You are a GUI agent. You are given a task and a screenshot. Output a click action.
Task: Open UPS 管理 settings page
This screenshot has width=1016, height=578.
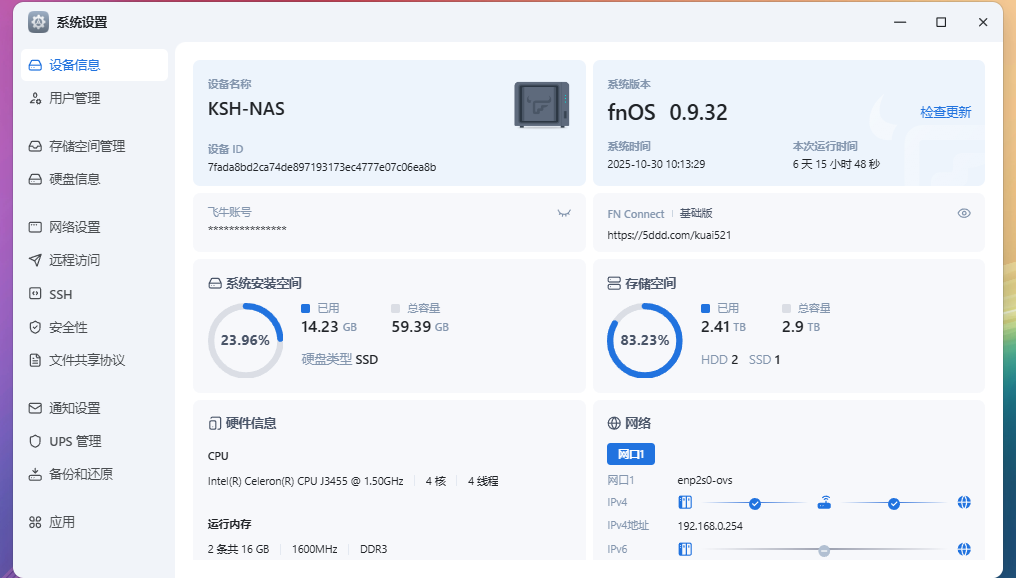click(75, 441)
